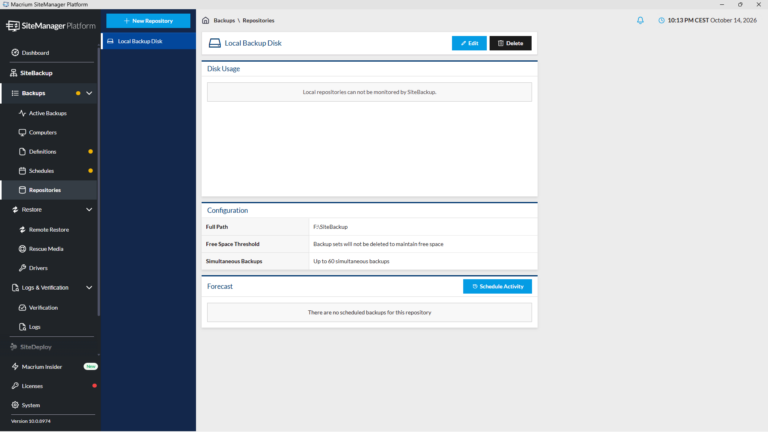Open Remote Restore icon
Screen dimensions: 768x432
(22, 229)
